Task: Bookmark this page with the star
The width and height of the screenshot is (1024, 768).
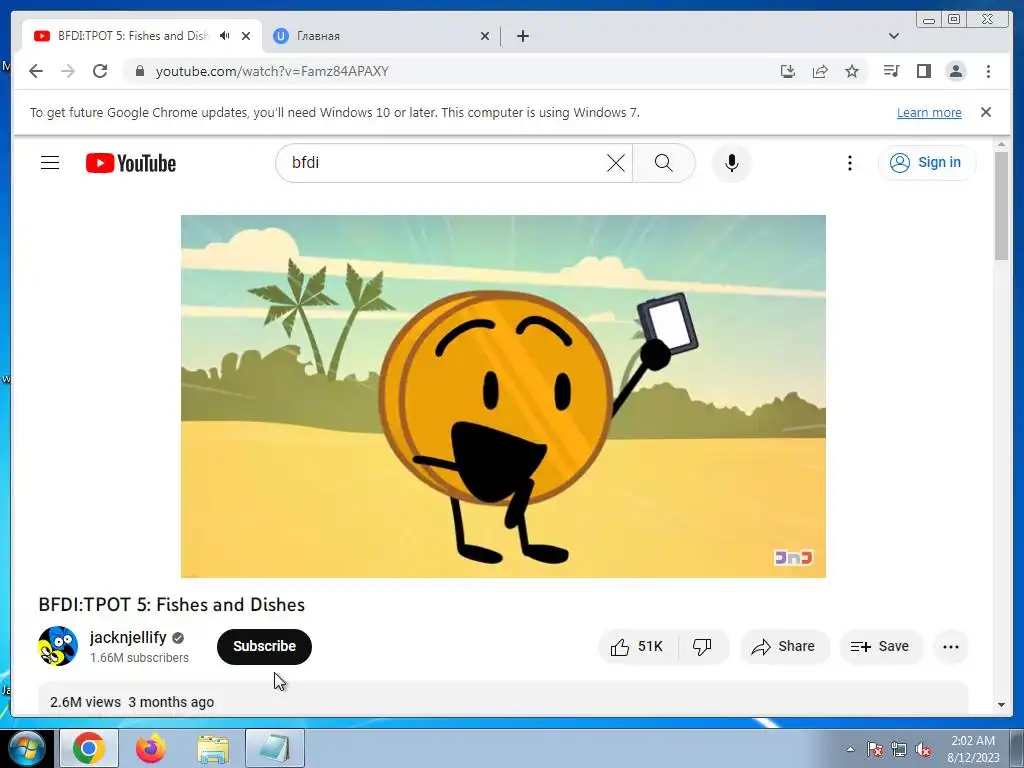Action: (852, 71)
